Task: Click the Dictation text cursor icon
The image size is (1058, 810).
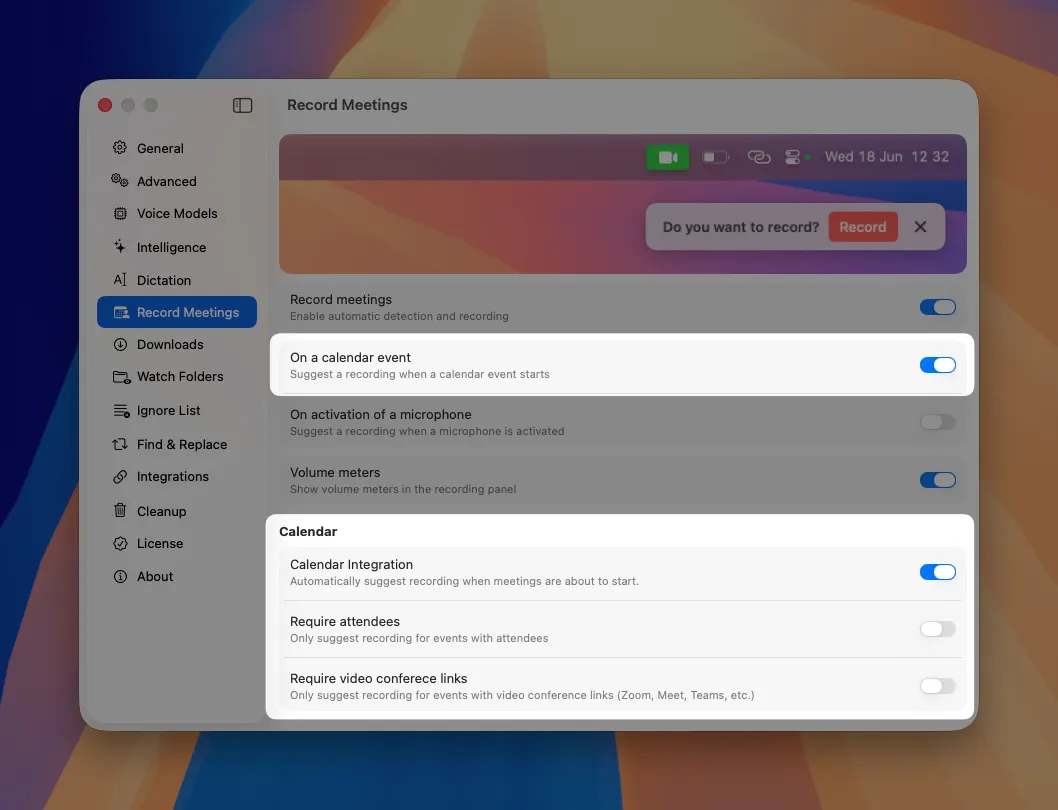Action: [120, 279]
